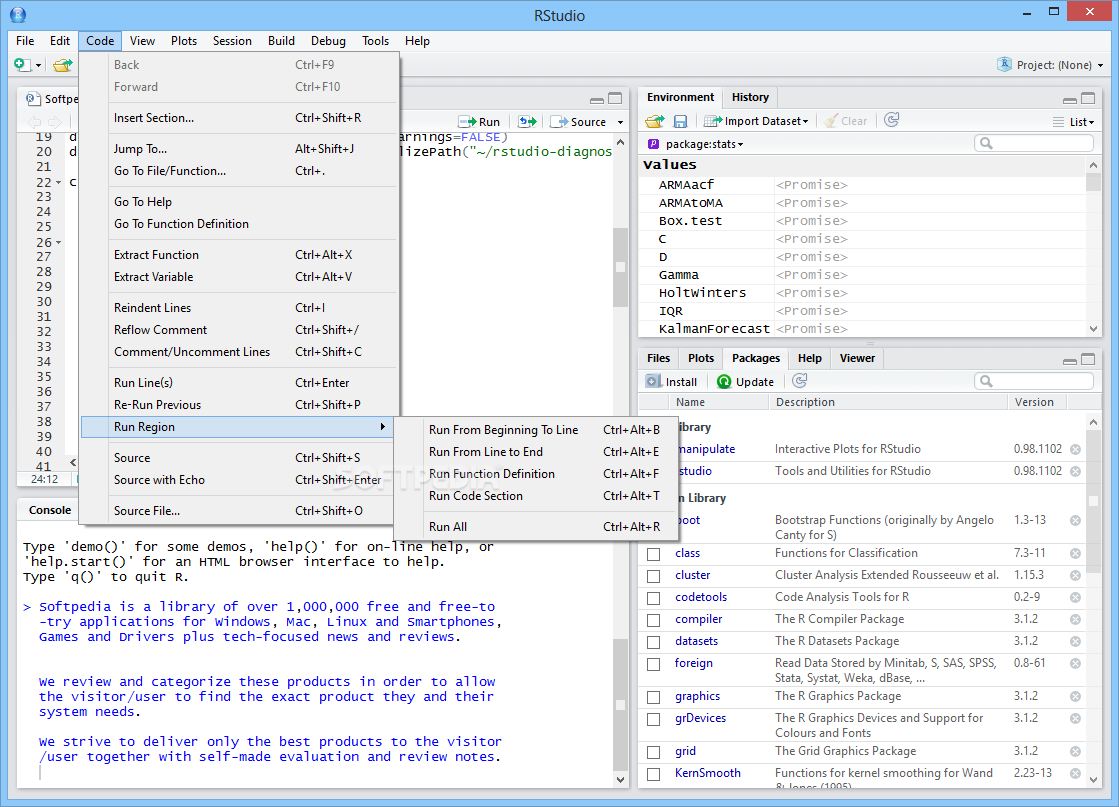1119x807 pixels.
Task: Choose Run From Beginning To Line
Action: [x=536, y=430]
